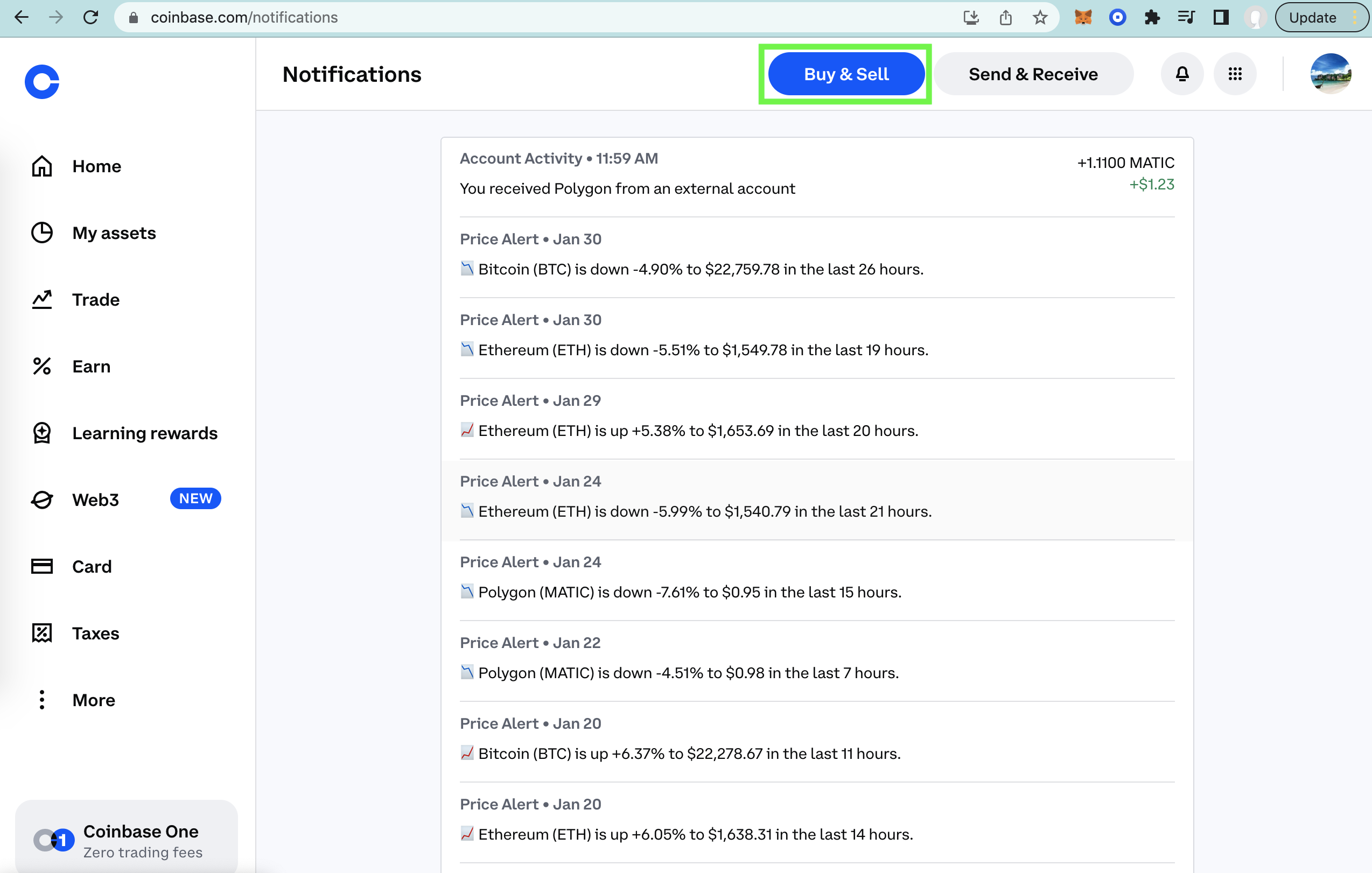Click the +$1.23 green value
1372x873 pixels.
coord(1151,185)
